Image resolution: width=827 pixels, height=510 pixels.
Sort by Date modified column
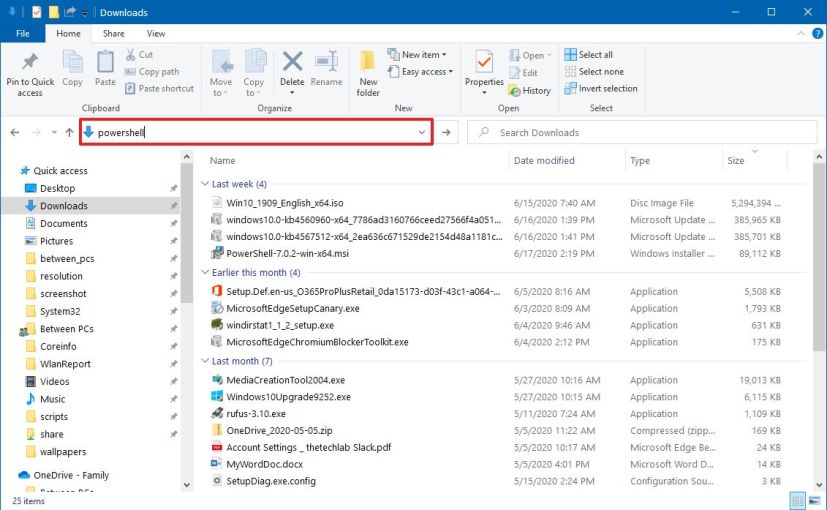(x=544, y=160)
